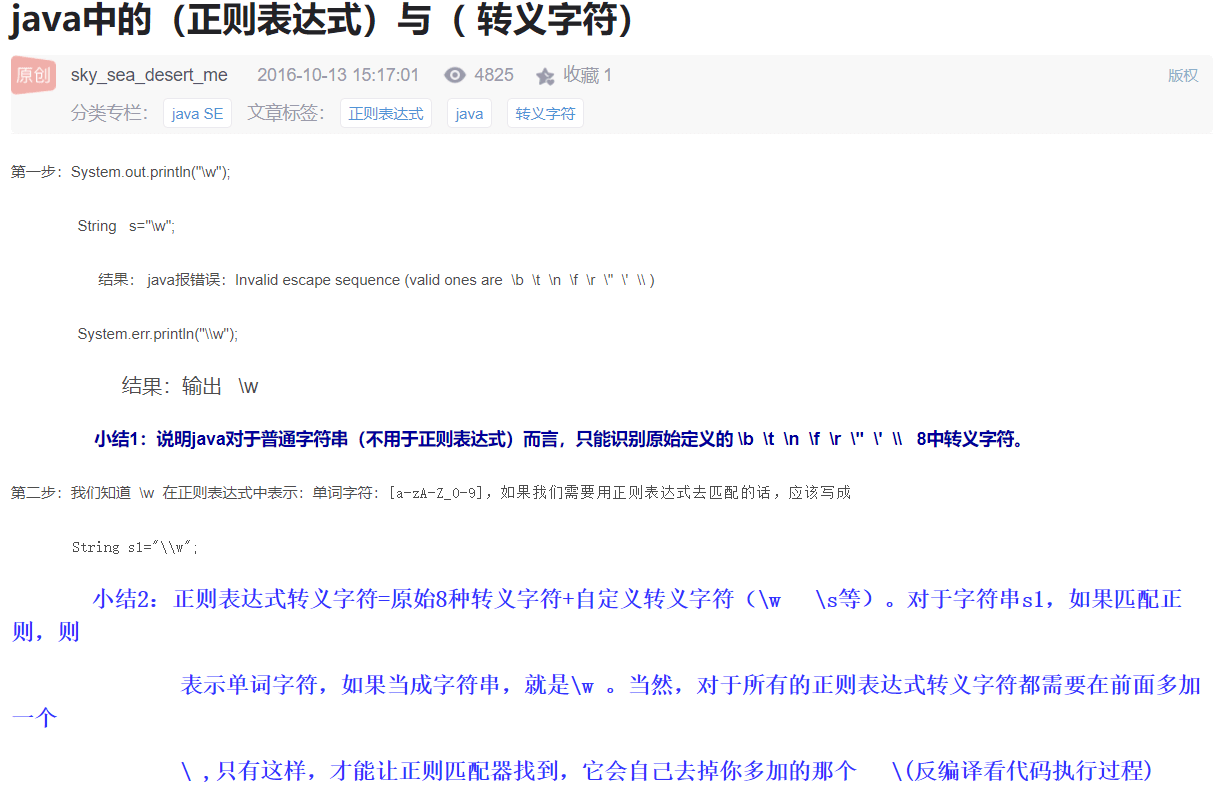Open the 正则表达式 article tag
The image size is (1217, 793).
click(x=386, y=113)
